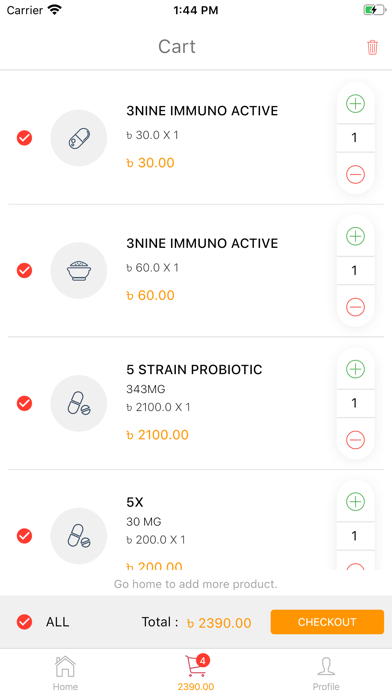Open the capsule thumbnail of first product
Screen dimensions: 392x696
tap(79, 138)
